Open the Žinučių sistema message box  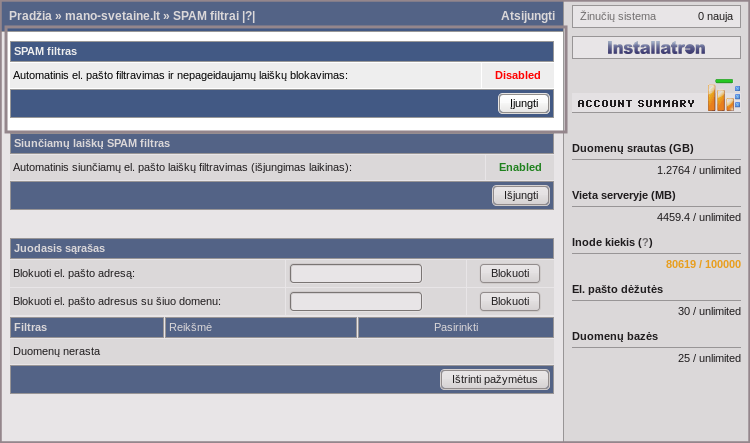click(656, 16)
